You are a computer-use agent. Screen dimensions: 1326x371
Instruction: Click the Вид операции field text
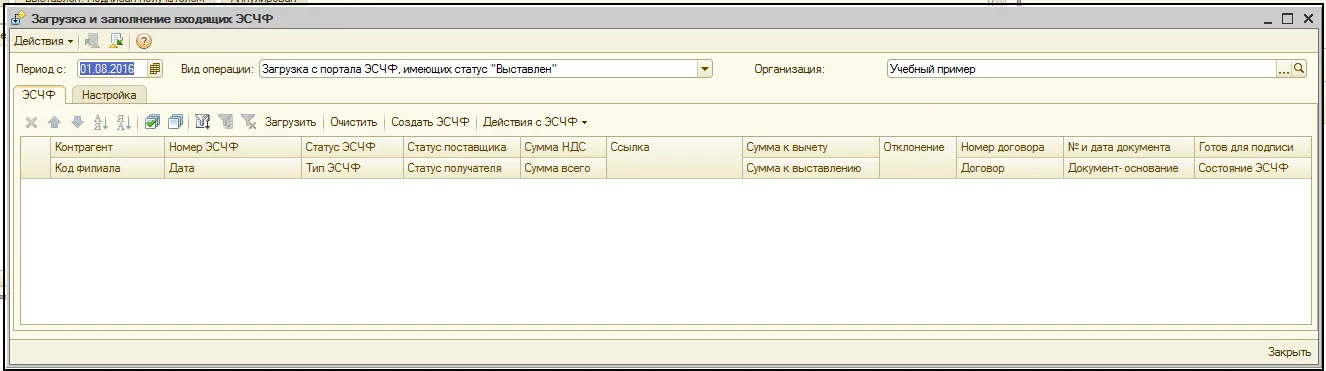point(478,69)
